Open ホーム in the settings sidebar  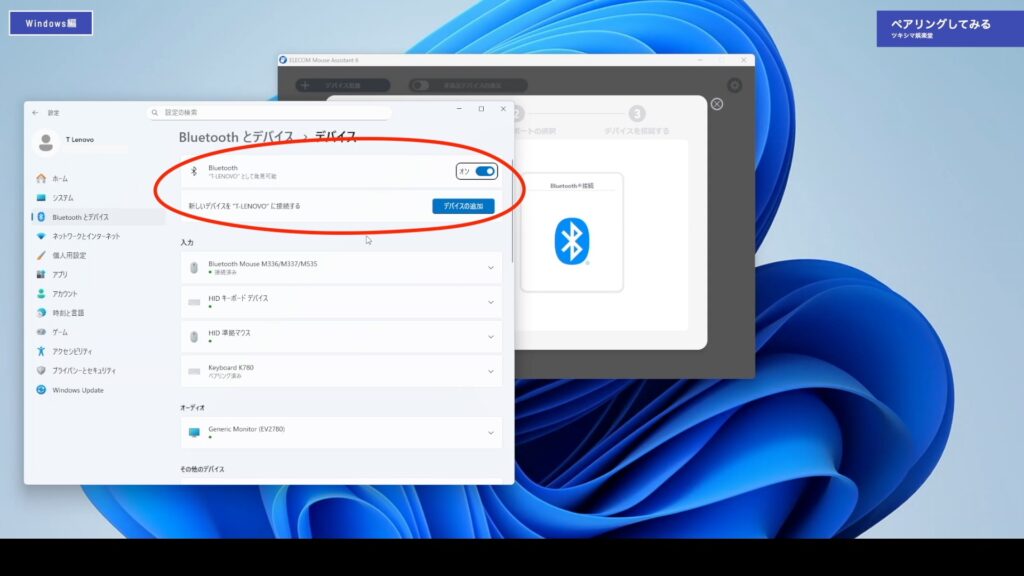(60, 178)
